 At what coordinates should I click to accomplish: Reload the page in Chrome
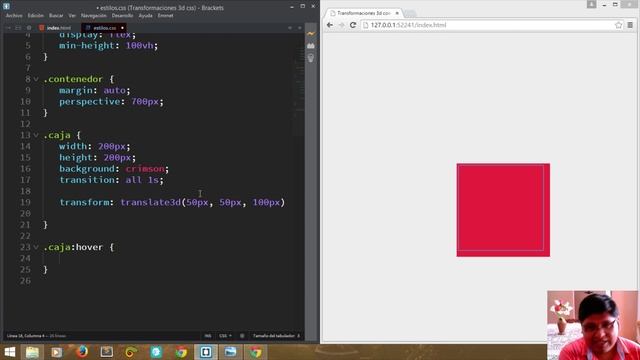(x=353, y=25)
